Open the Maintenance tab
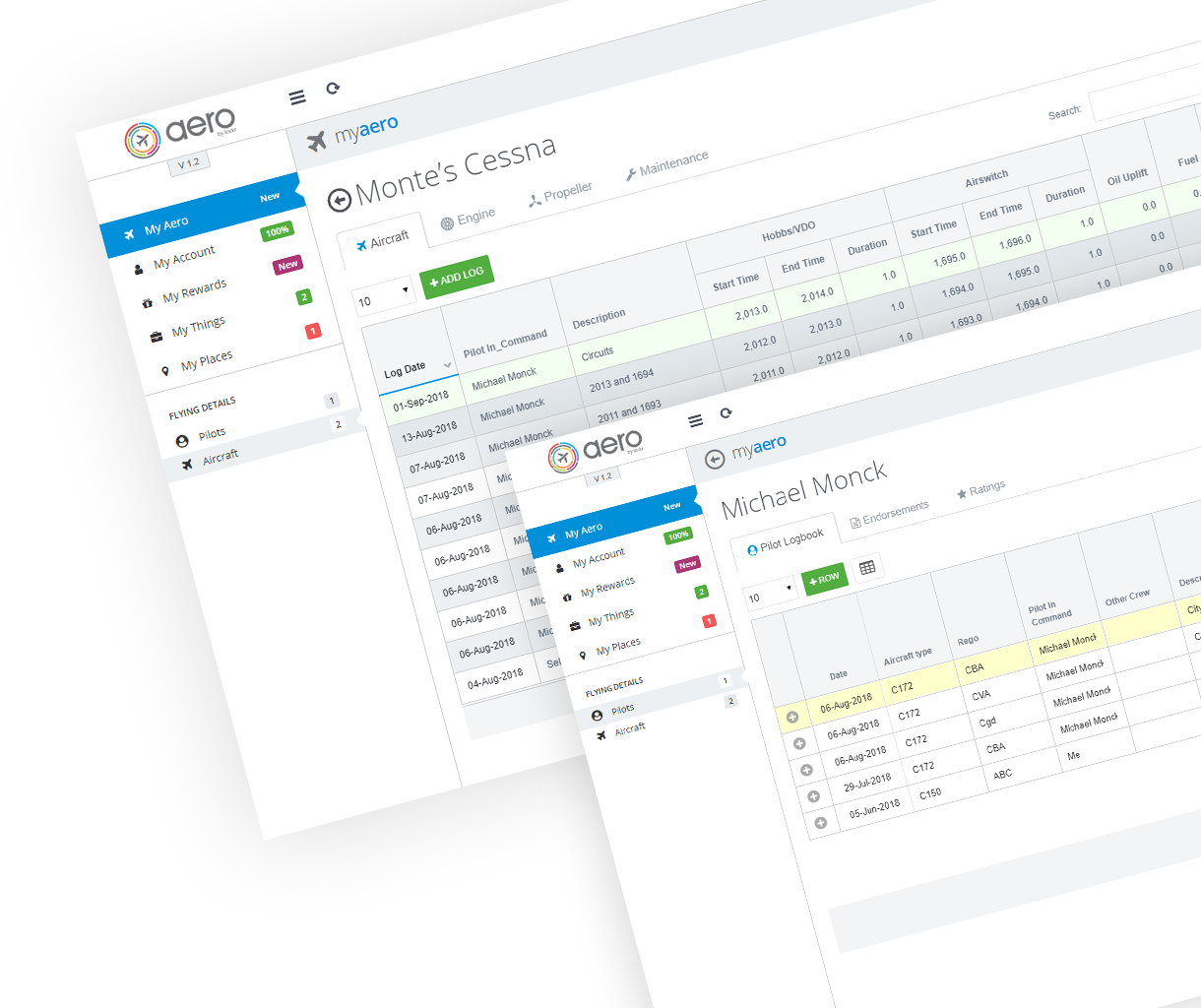Viewport: 1201px width, 1008px height. pyautogui.click(x=667, y=165)
